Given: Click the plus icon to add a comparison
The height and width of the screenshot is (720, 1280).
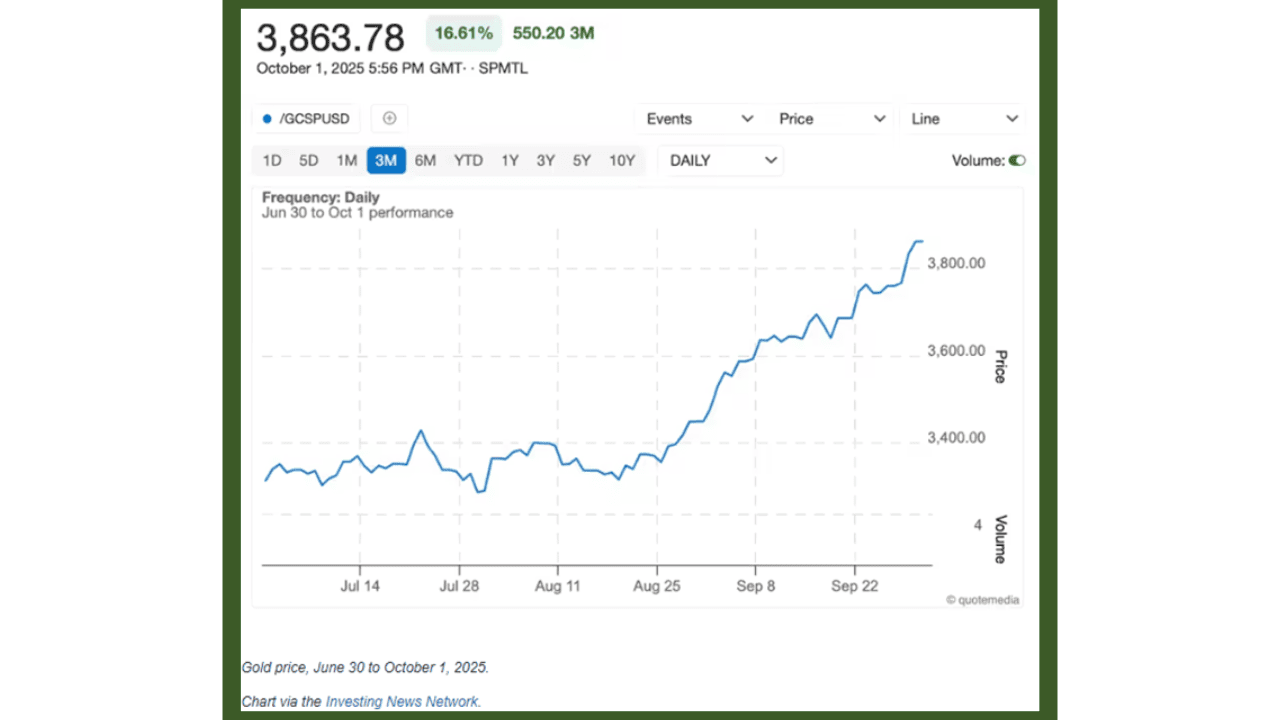Looking at the screenshot, I should coord(389,118).
